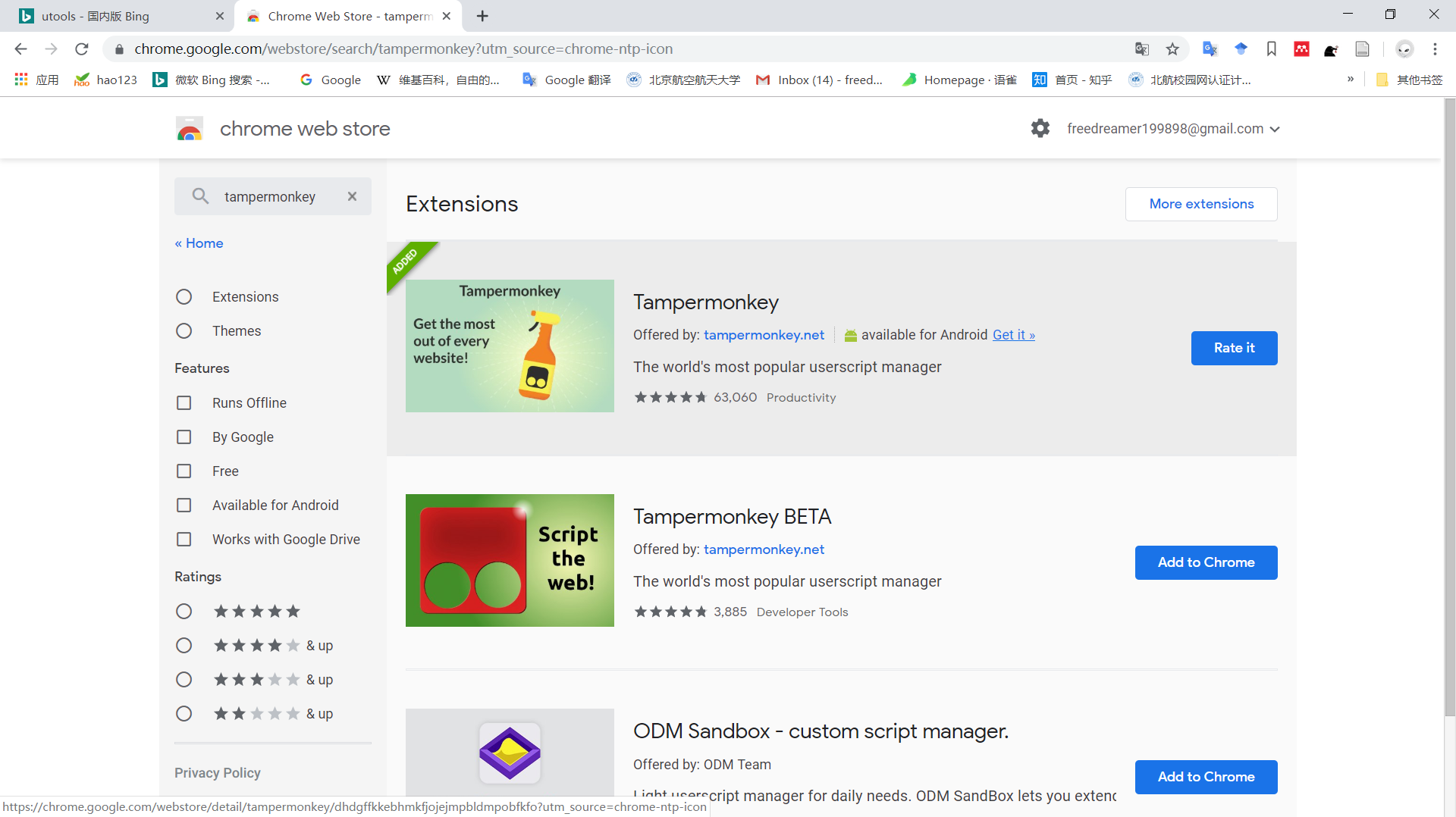This screenshot has width=1456, height=817.
Task: Check the Available for Android filter
Action: (184, 505)
